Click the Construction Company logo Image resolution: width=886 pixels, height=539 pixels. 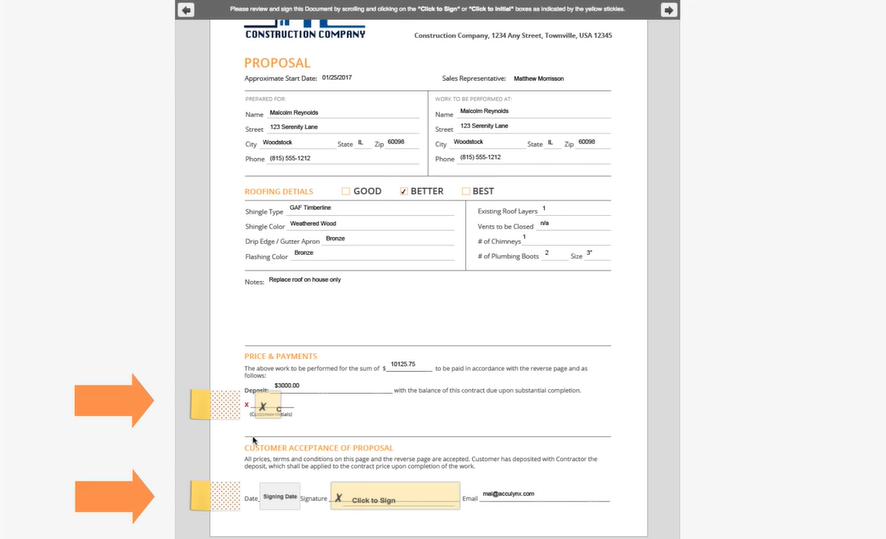click(x=305, y=29)
